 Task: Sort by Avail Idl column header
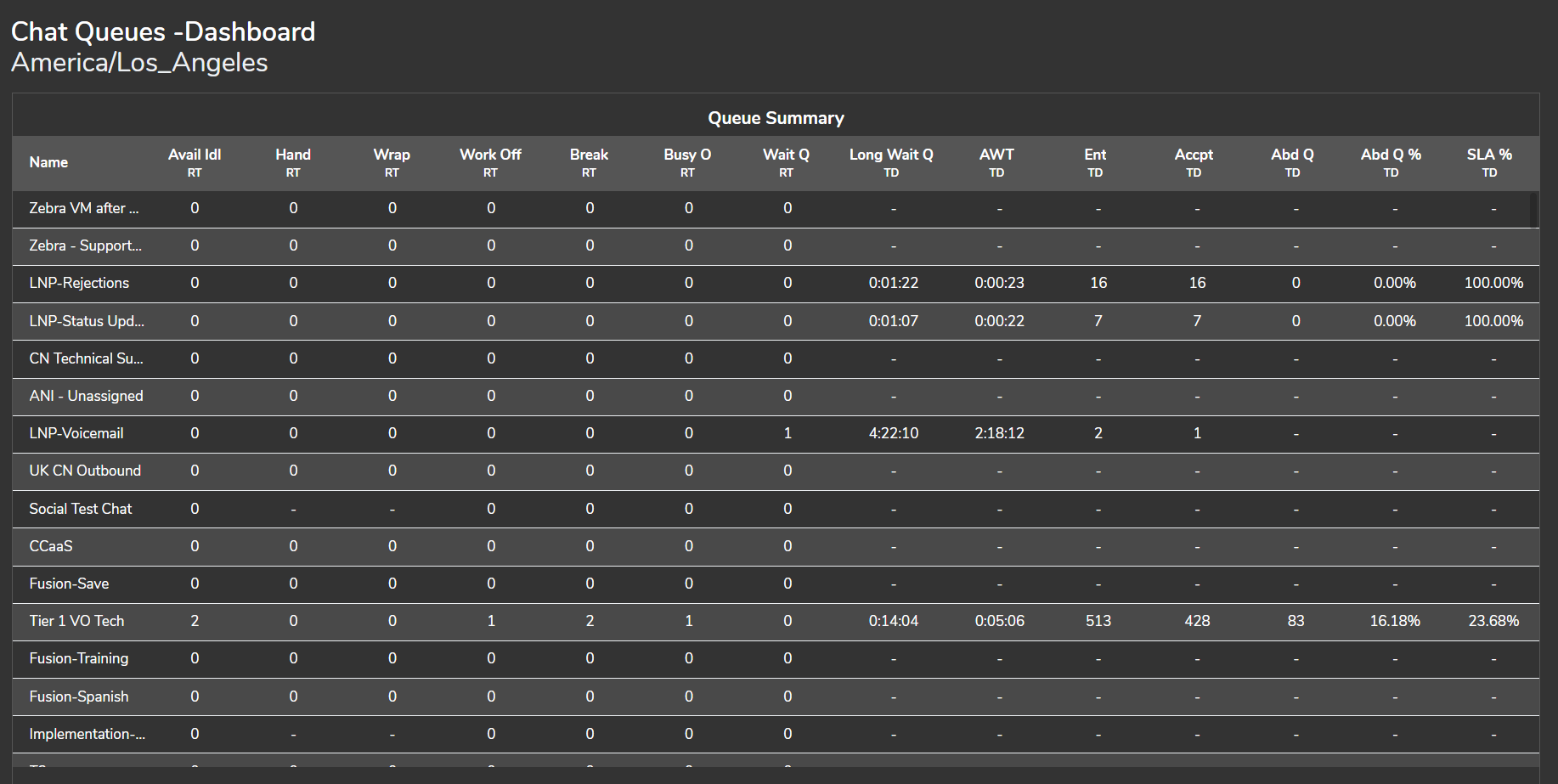195,162
